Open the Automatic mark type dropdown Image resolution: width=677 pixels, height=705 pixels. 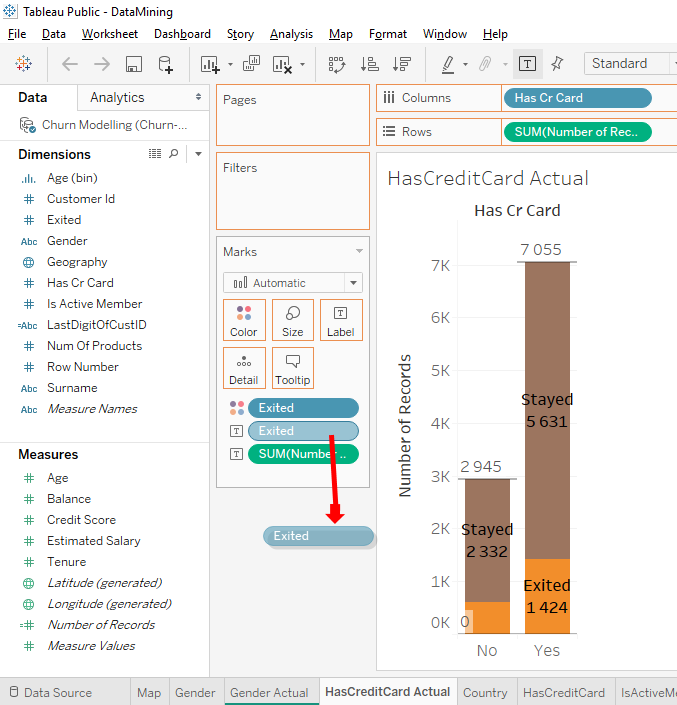click(292, 283)
